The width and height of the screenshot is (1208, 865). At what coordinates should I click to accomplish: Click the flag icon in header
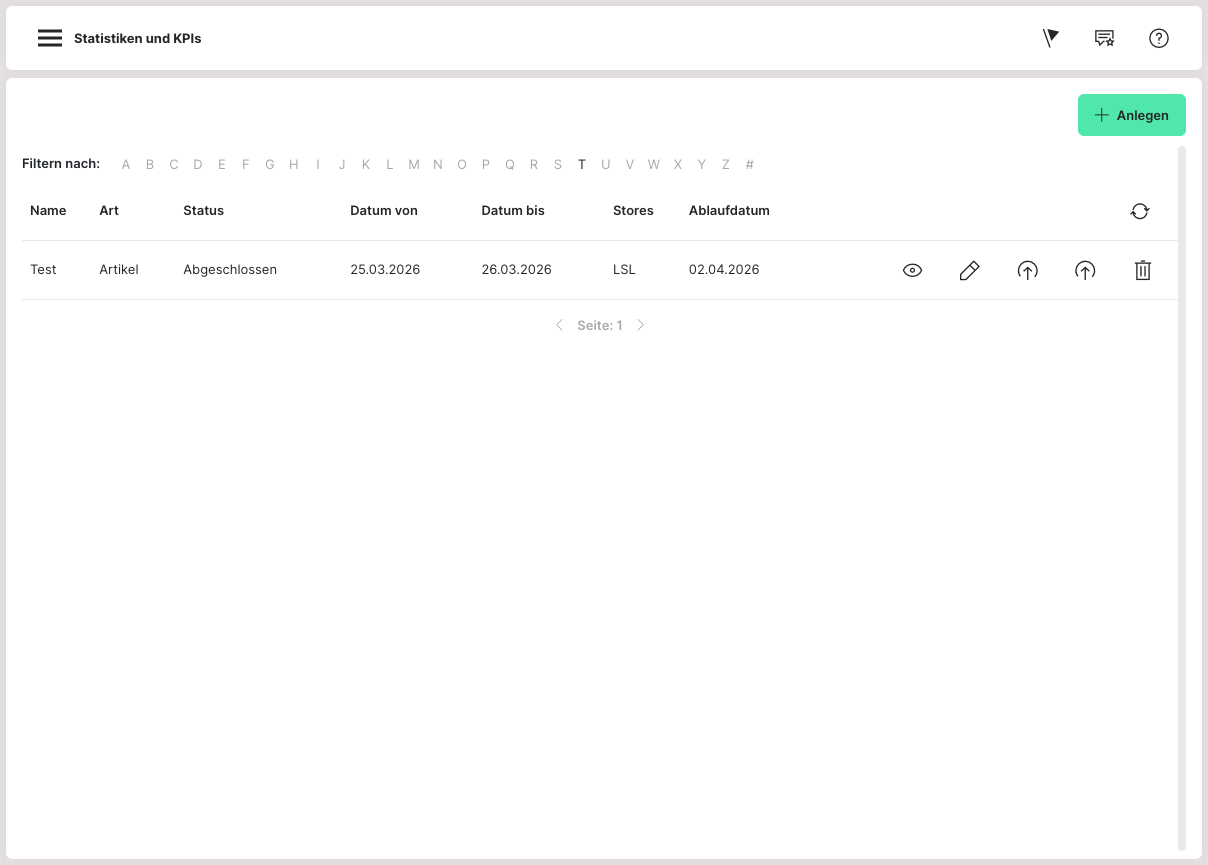[1050, 38]
